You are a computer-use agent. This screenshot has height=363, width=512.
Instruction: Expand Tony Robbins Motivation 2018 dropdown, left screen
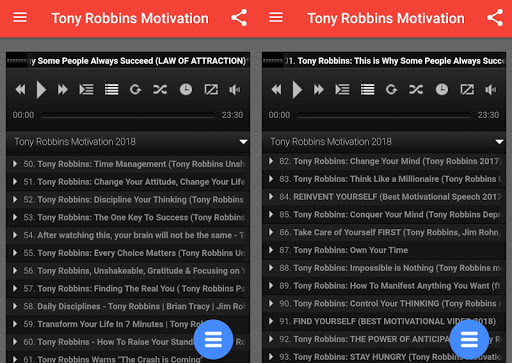(x=128, y=142)
